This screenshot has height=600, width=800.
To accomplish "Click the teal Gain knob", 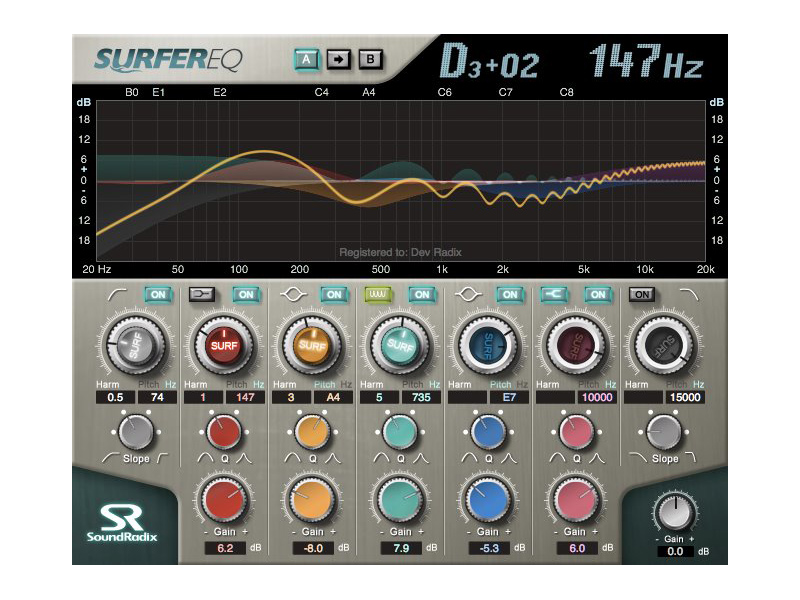I will pyautogui.click(x=399, y=500).
